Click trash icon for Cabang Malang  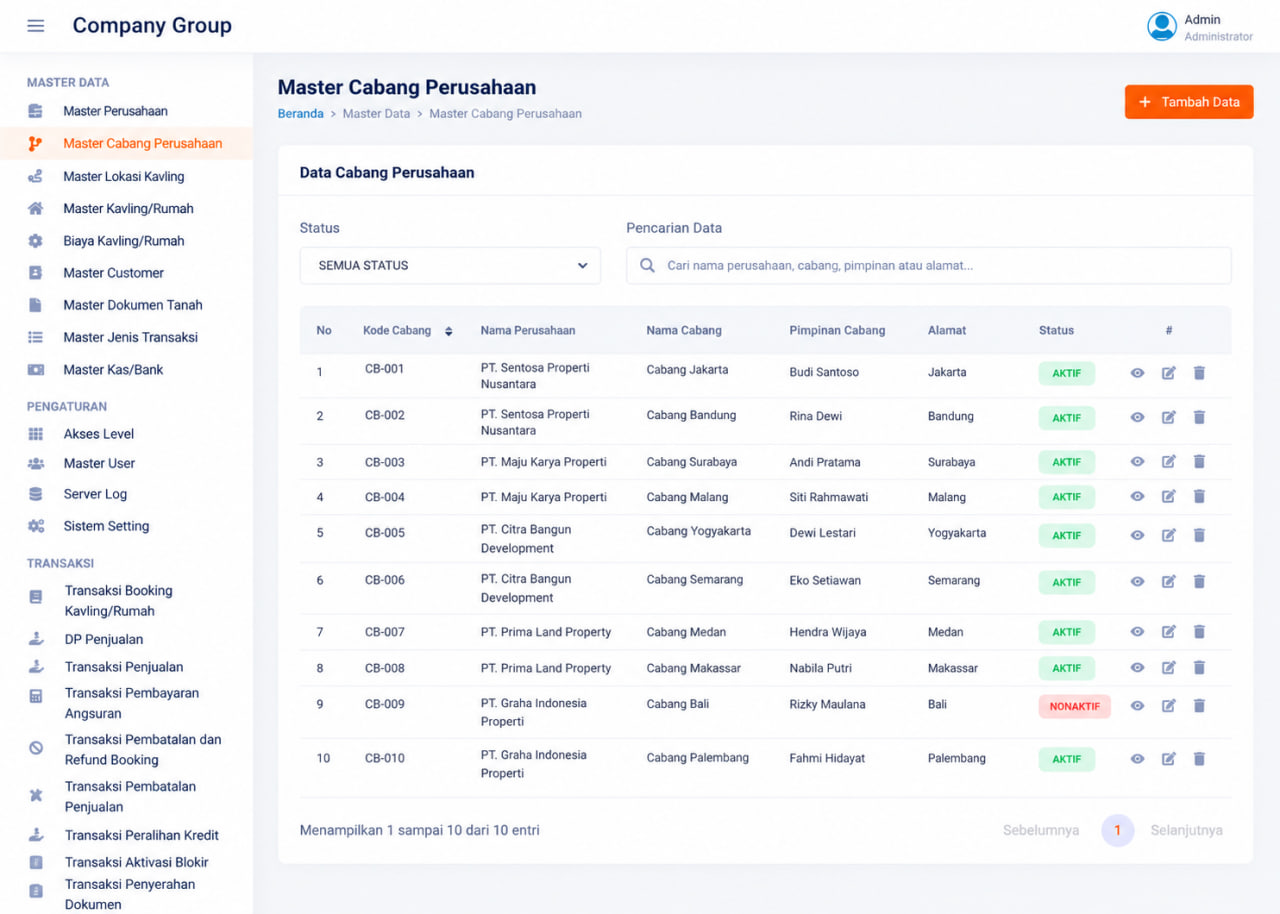click(1199, 497)
